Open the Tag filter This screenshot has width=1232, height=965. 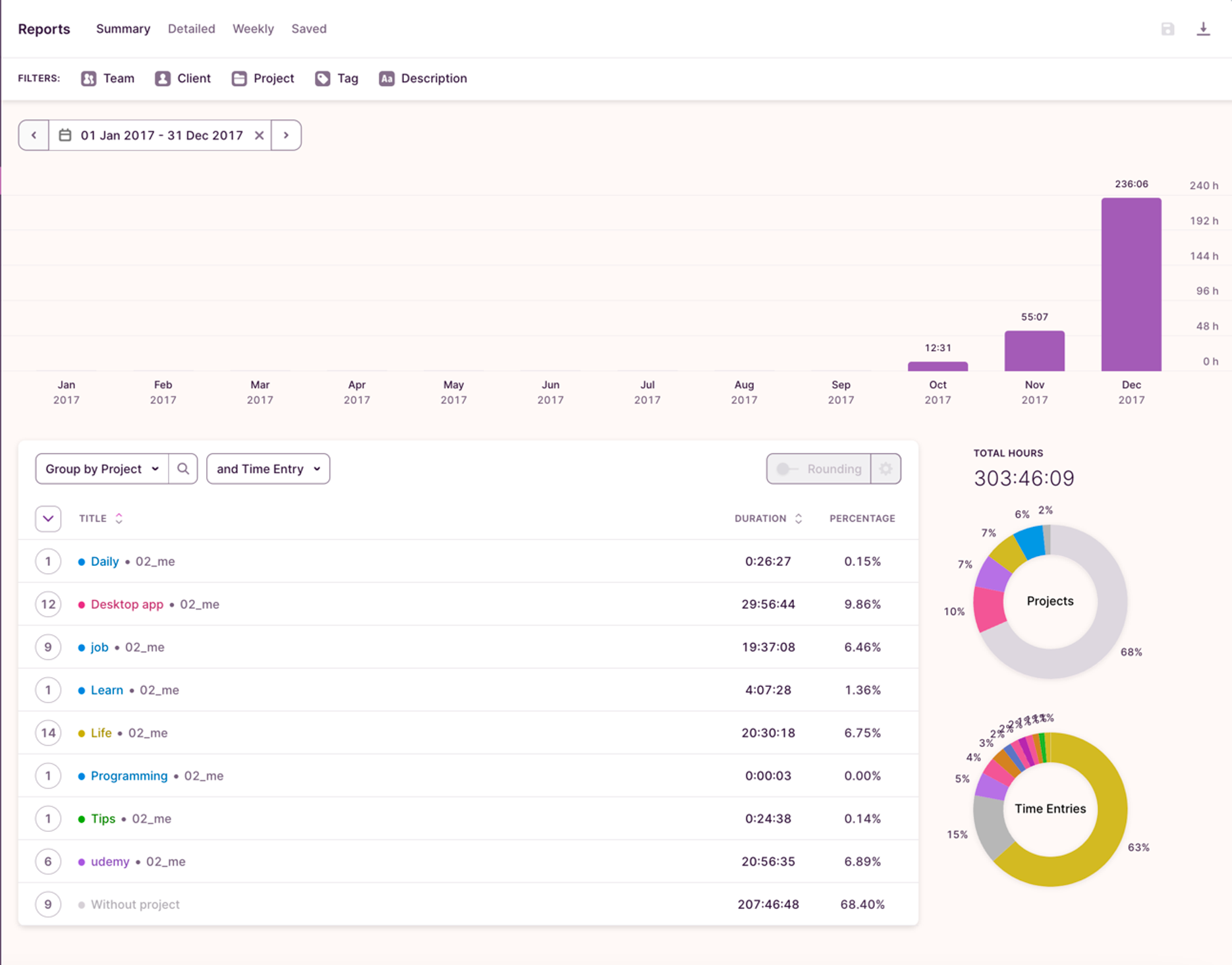(337, 78)
